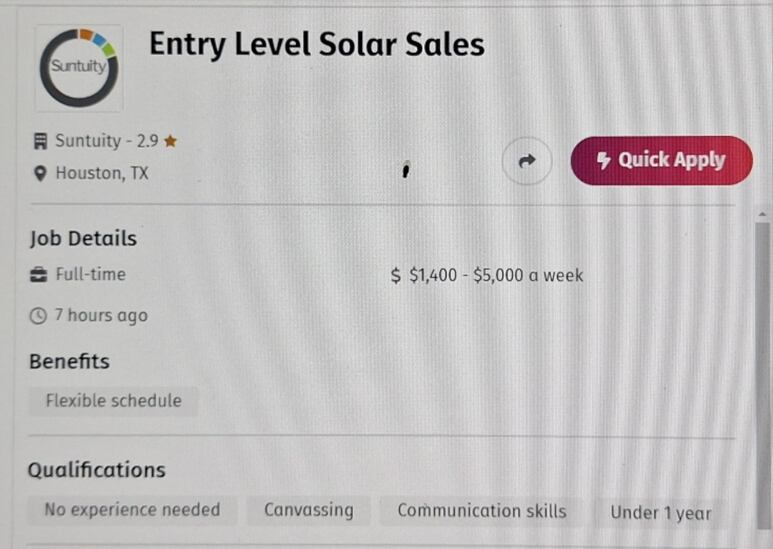773x549 pixels.
Task: Click the Entry Level Solar Sales title
Action: tap(317, 44)
